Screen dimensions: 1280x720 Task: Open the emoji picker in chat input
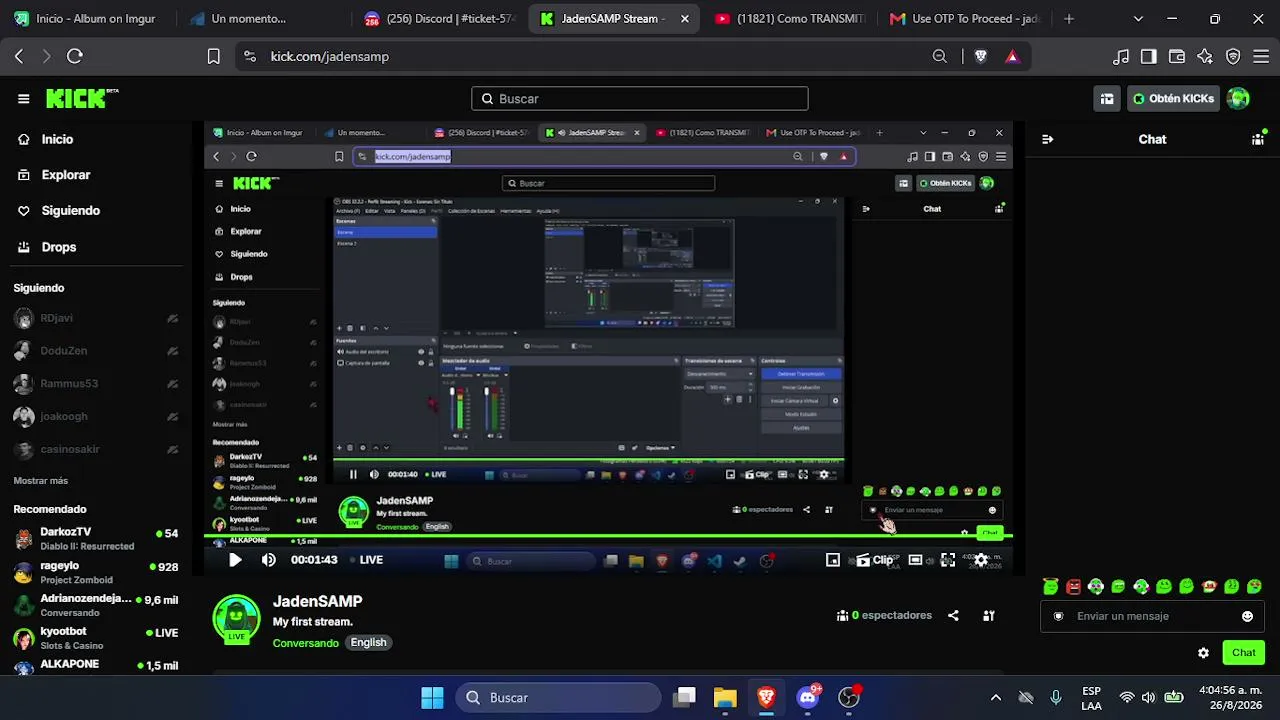pos(1247,616)
